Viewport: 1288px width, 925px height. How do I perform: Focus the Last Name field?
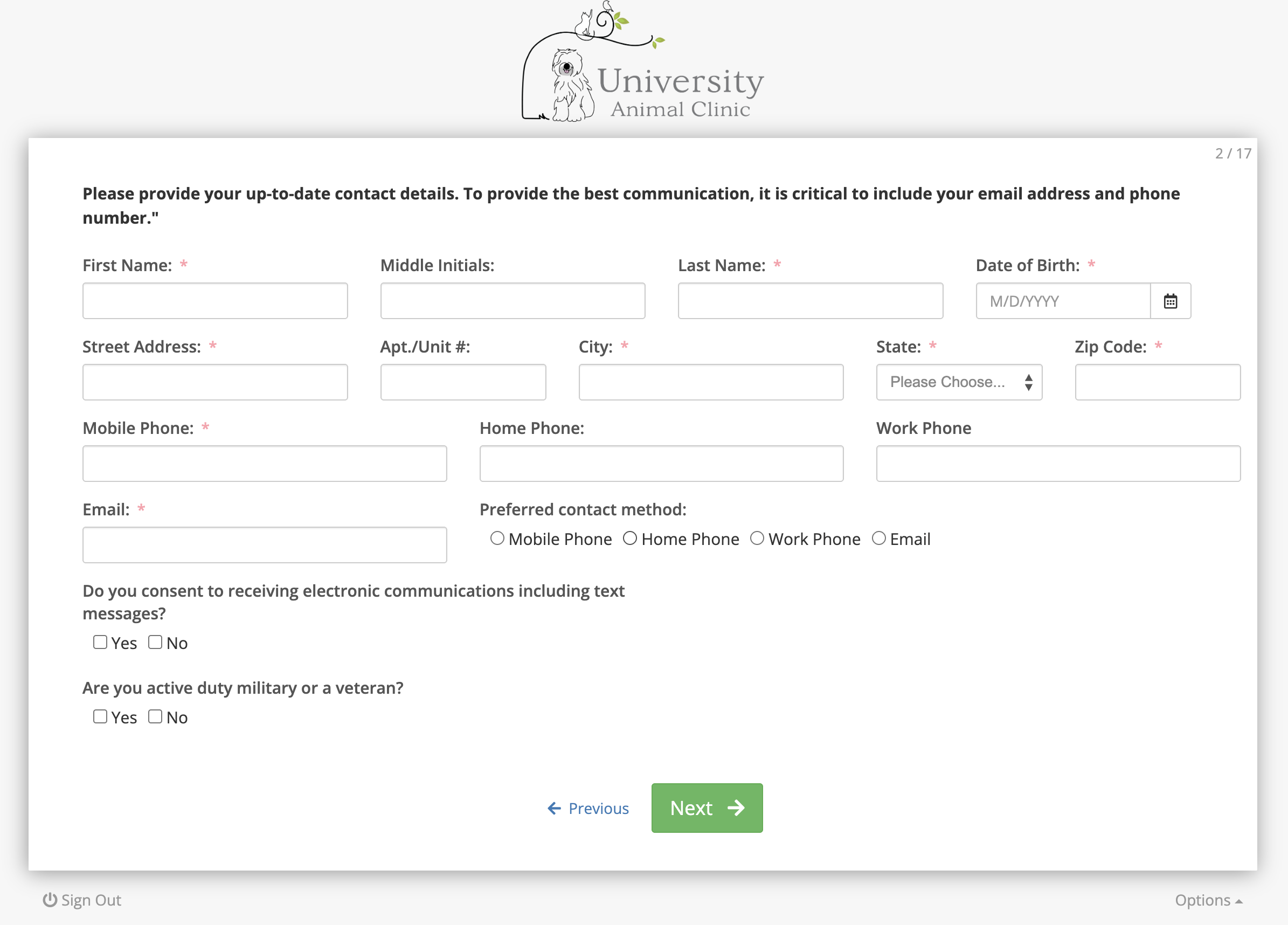pos(811,301)
